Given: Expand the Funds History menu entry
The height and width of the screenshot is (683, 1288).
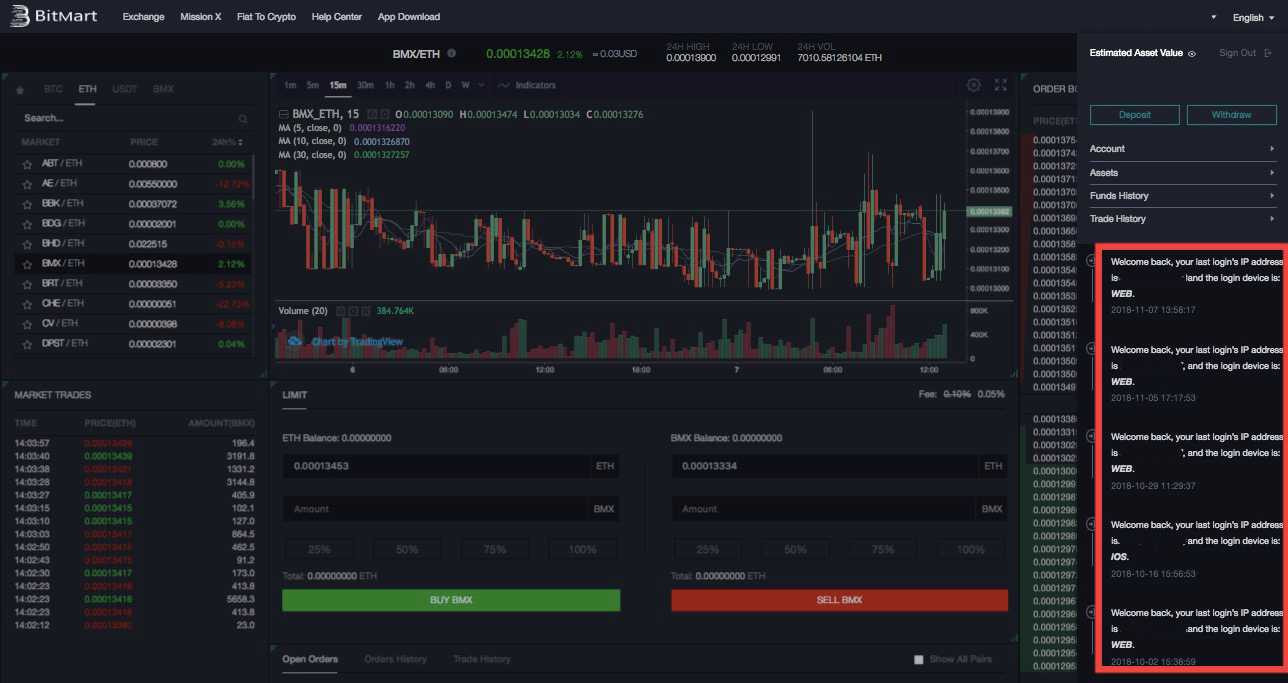Looking at the screenshot, I should pyautogui.click(x=1183, y=196).
